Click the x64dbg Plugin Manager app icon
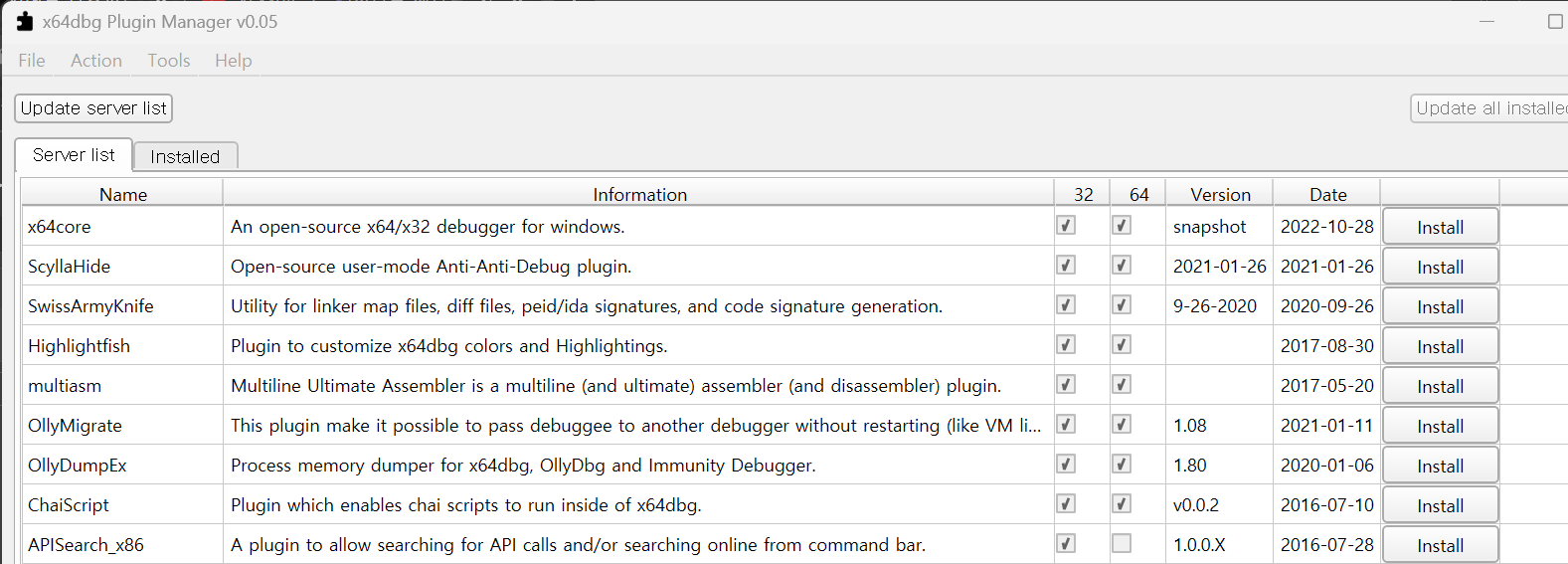Screen dimensions: 1568x564 25,21
